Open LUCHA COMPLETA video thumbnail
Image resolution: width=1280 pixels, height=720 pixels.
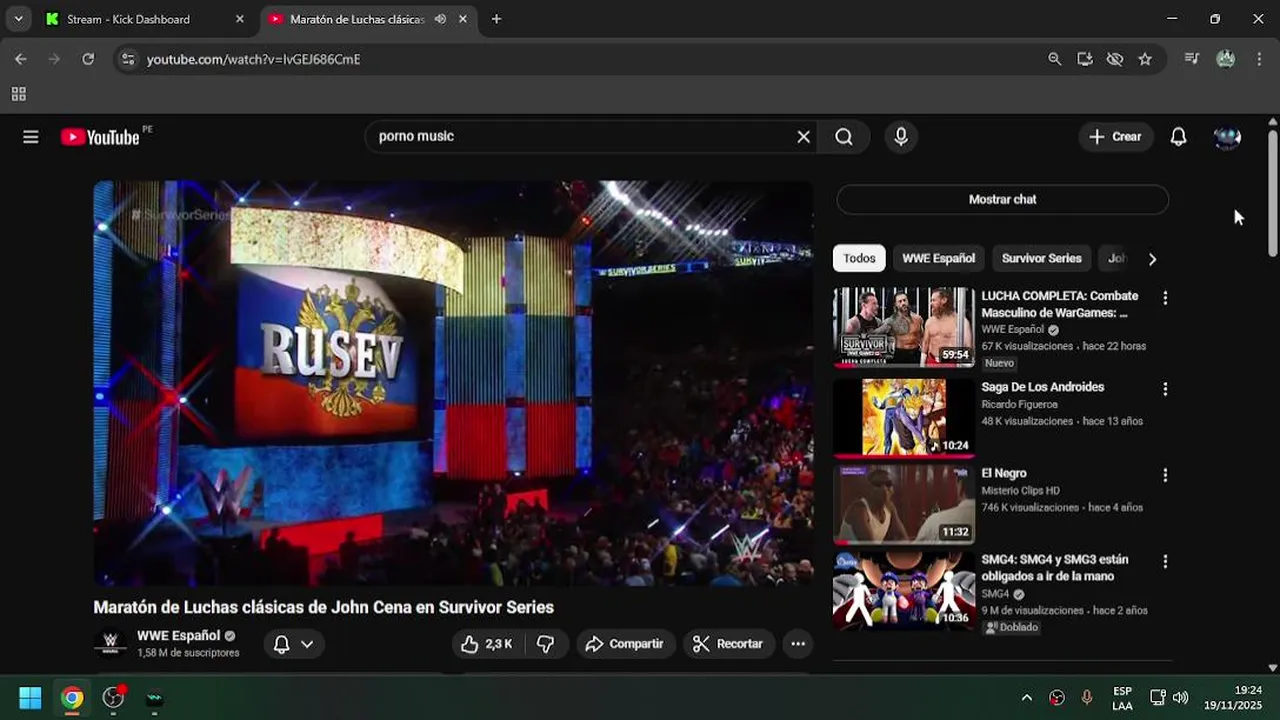tap(904, 327)
